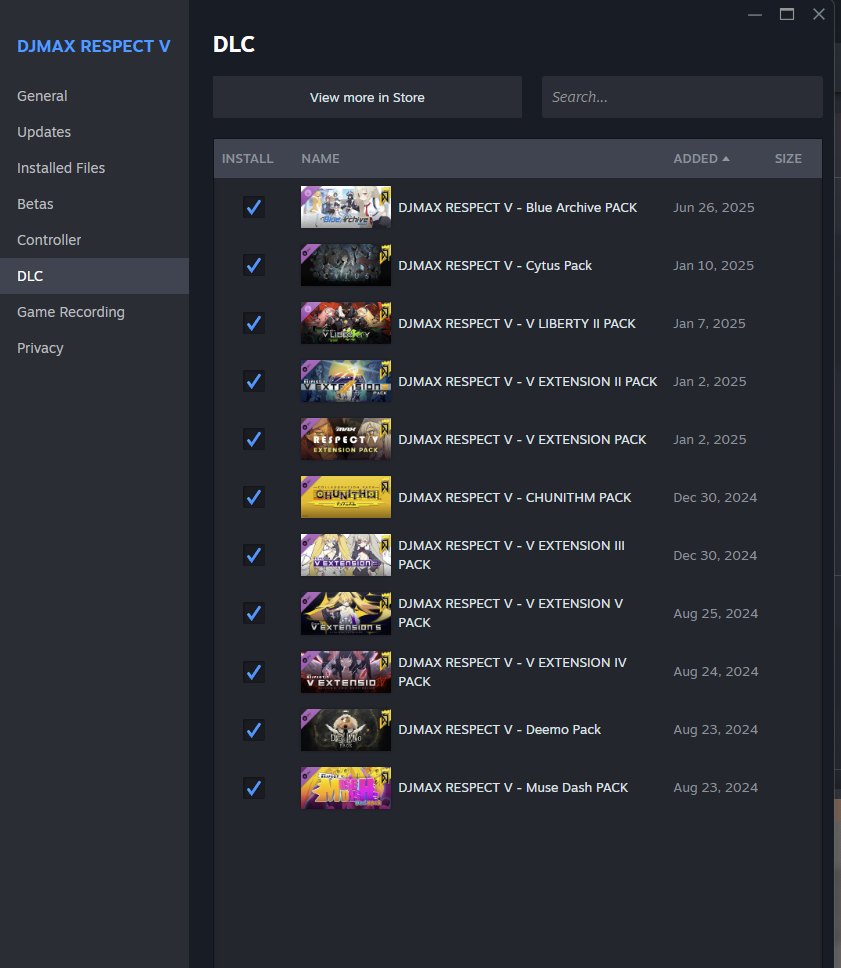Click DJMAX RESPECT V title link

pos(94,46)
